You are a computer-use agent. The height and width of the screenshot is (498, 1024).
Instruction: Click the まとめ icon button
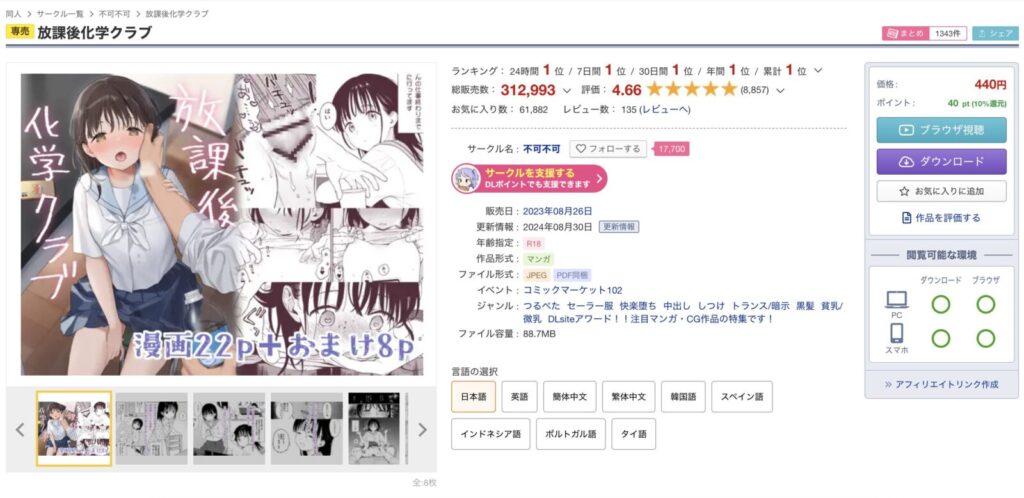click(906, 33)
